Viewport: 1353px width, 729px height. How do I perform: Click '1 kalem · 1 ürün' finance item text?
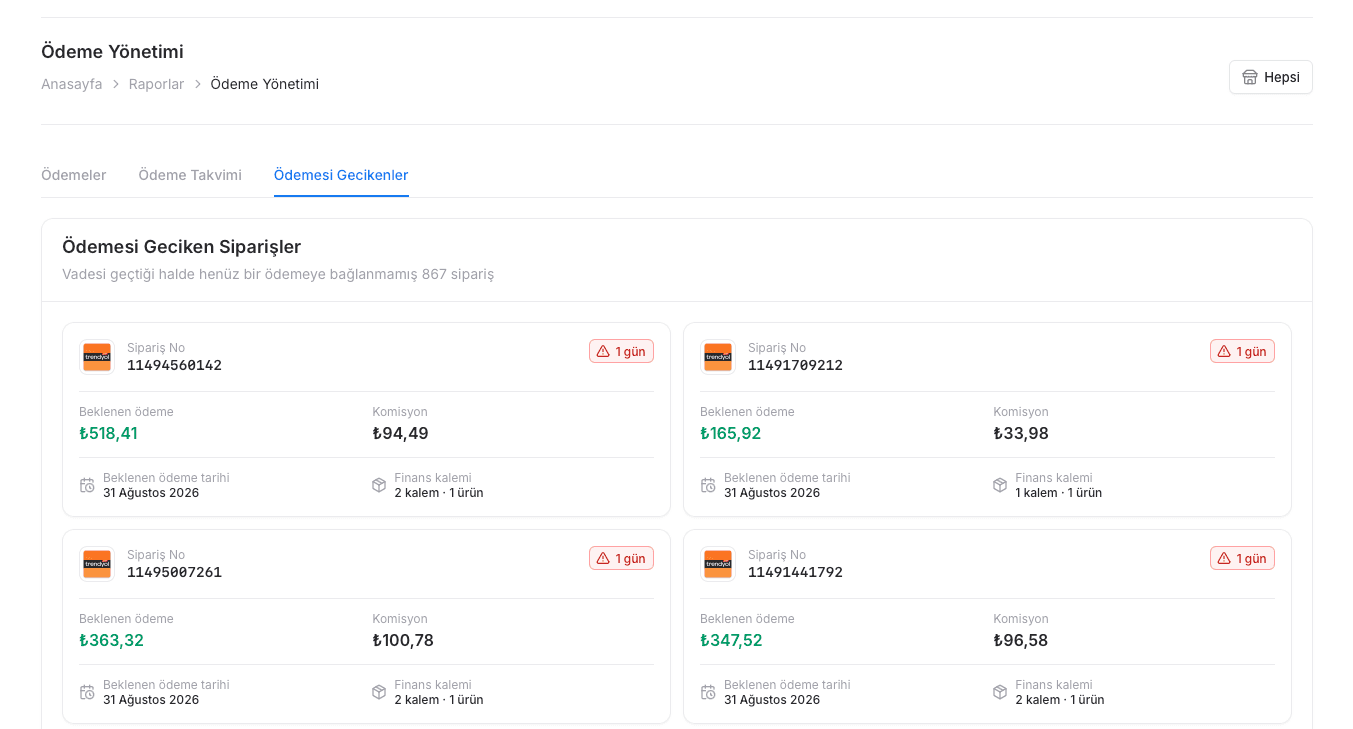click(1058, 493)
